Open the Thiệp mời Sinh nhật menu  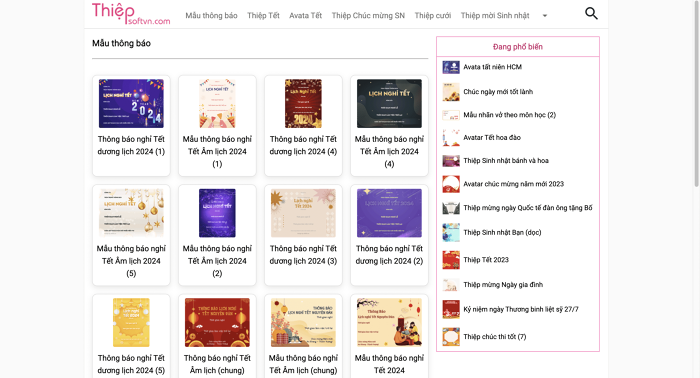tap(495, 16)
